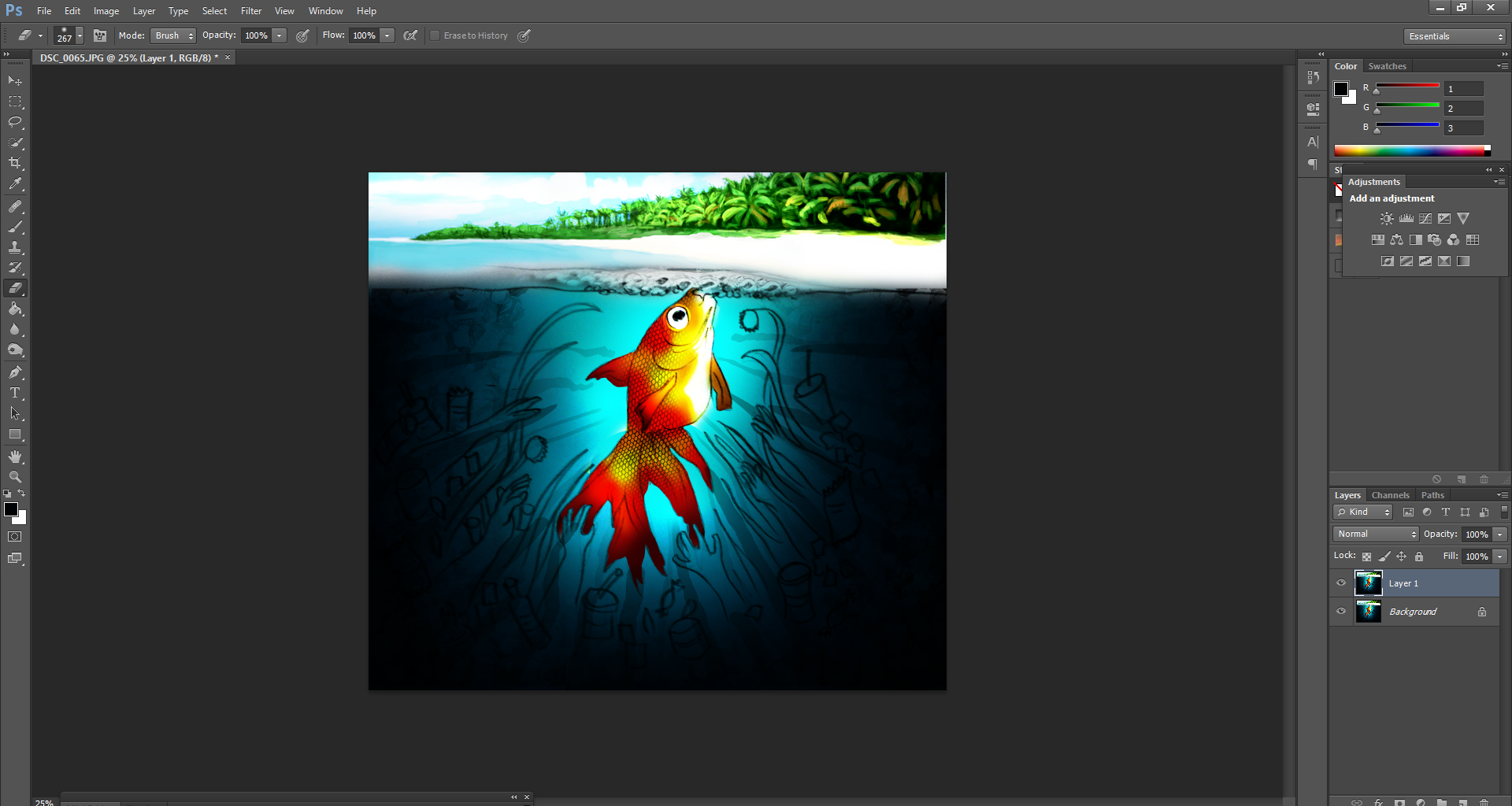Viewport: 1512px width, 806px height.
Task: Click the foreground color swatch in toolbox
Action: point(11,509)
